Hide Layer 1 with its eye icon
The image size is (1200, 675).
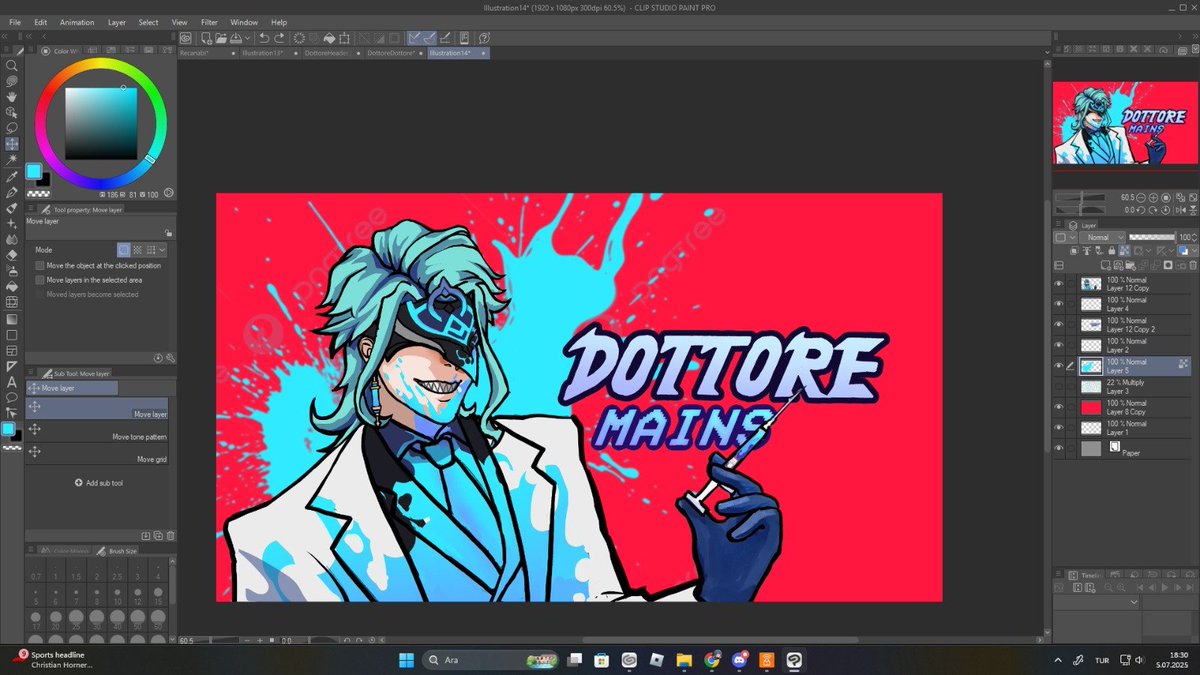(1059, 428)
